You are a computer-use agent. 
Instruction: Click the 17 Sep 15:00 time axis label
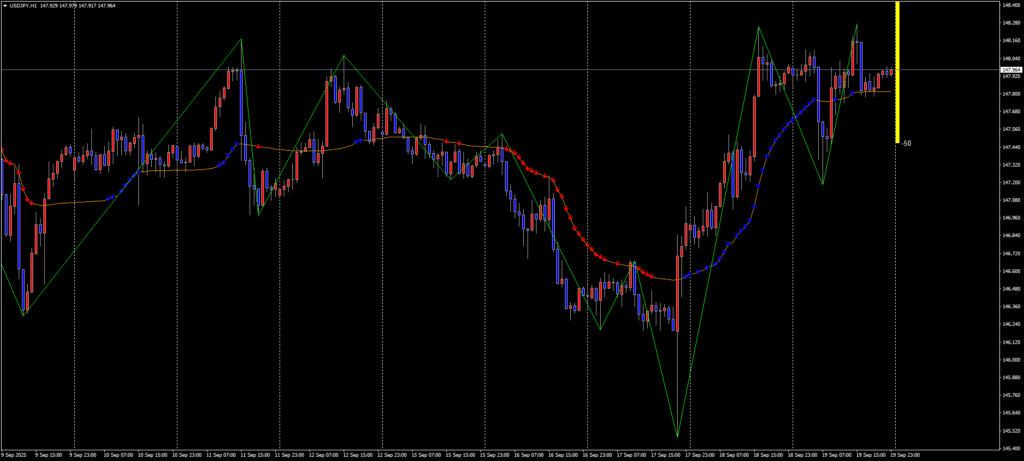point(664,455)
